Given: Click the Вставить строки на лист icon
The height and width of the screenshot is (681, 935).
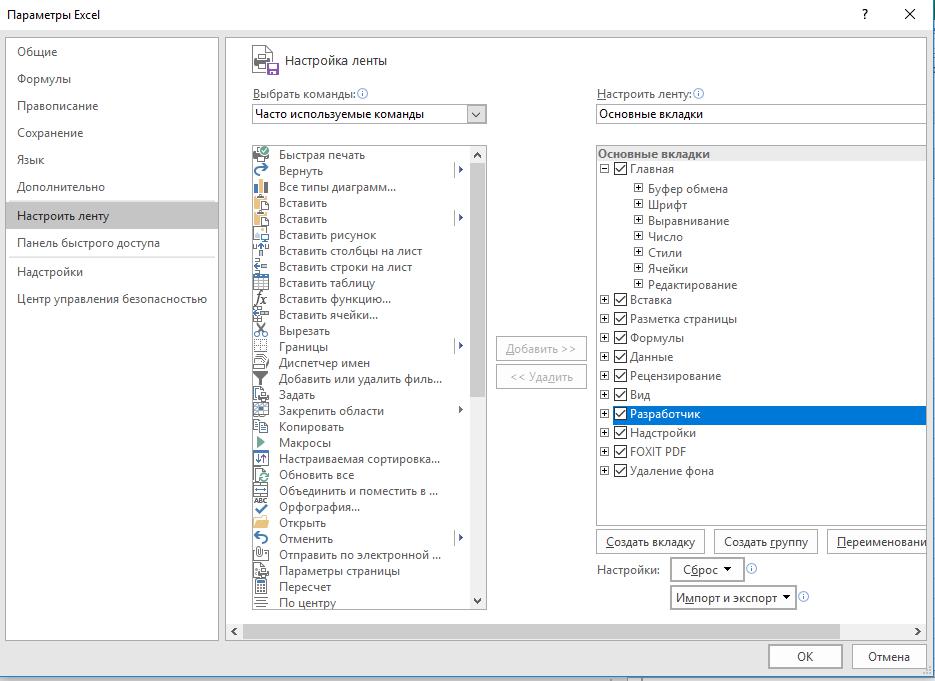Looking at the screenshot, I should pos(261,267).
